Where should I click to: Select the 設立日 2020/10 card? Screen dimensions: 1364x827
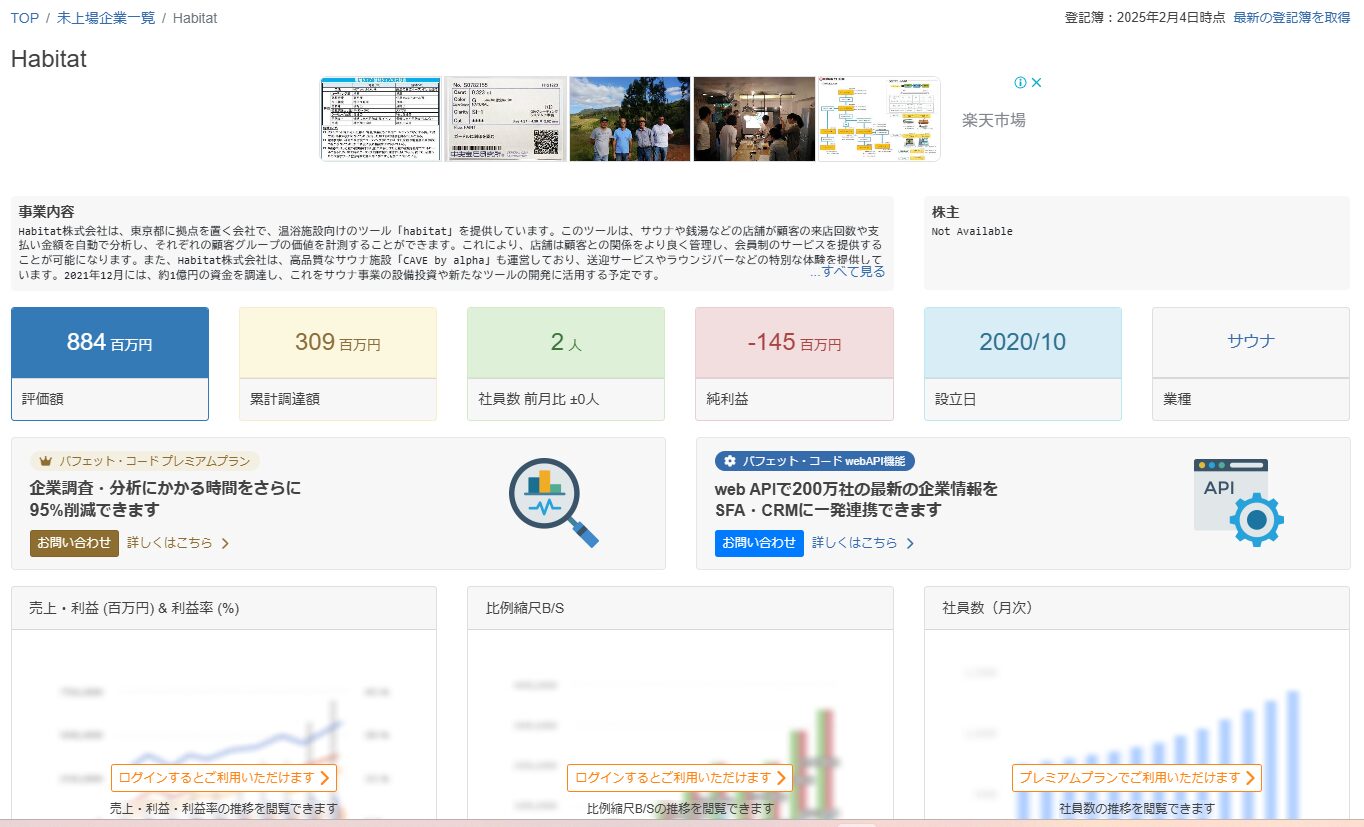coord(1022,364)
